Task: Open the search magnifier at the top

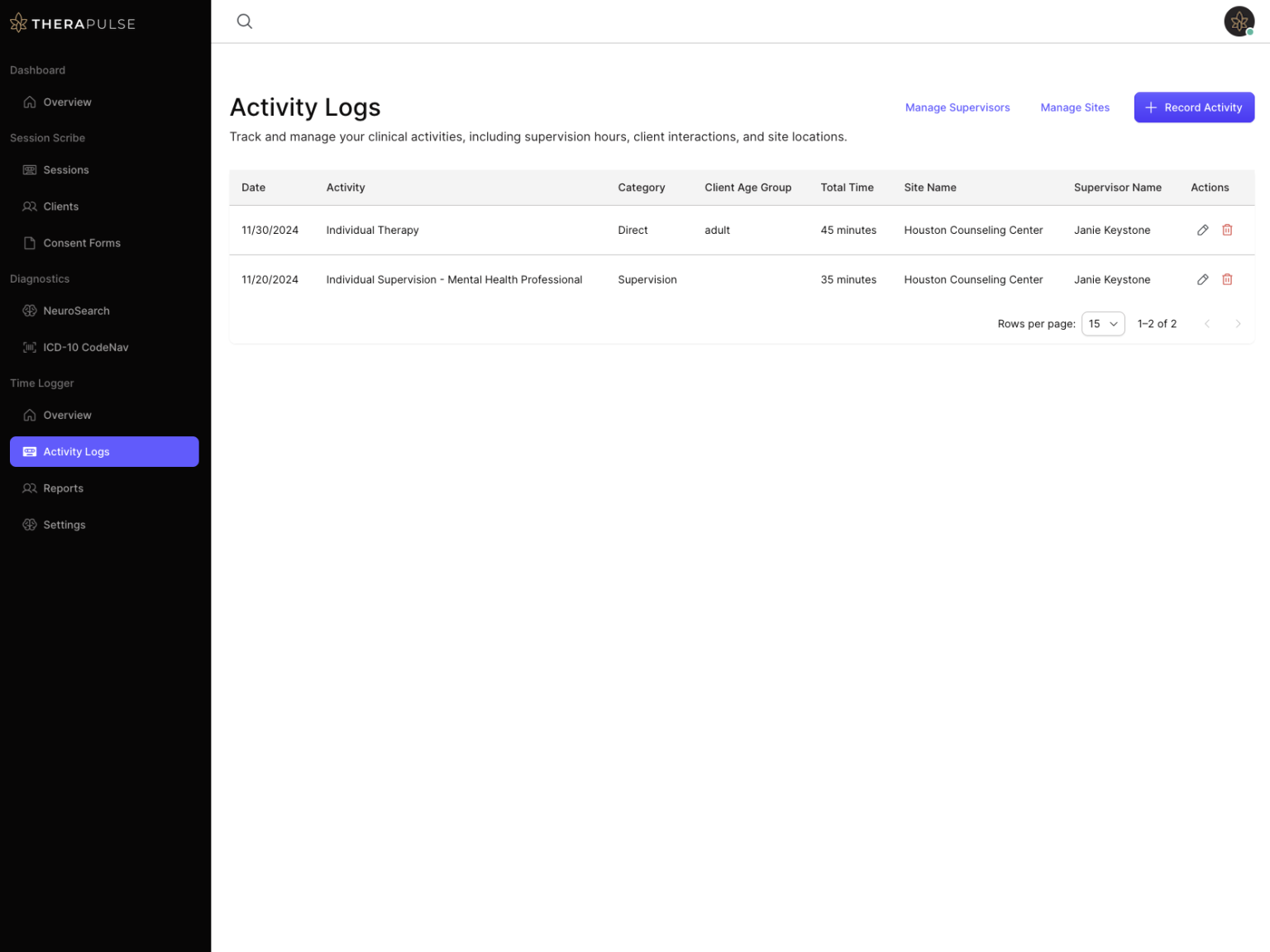Action: pyautogui.click(x=245, y=21)
